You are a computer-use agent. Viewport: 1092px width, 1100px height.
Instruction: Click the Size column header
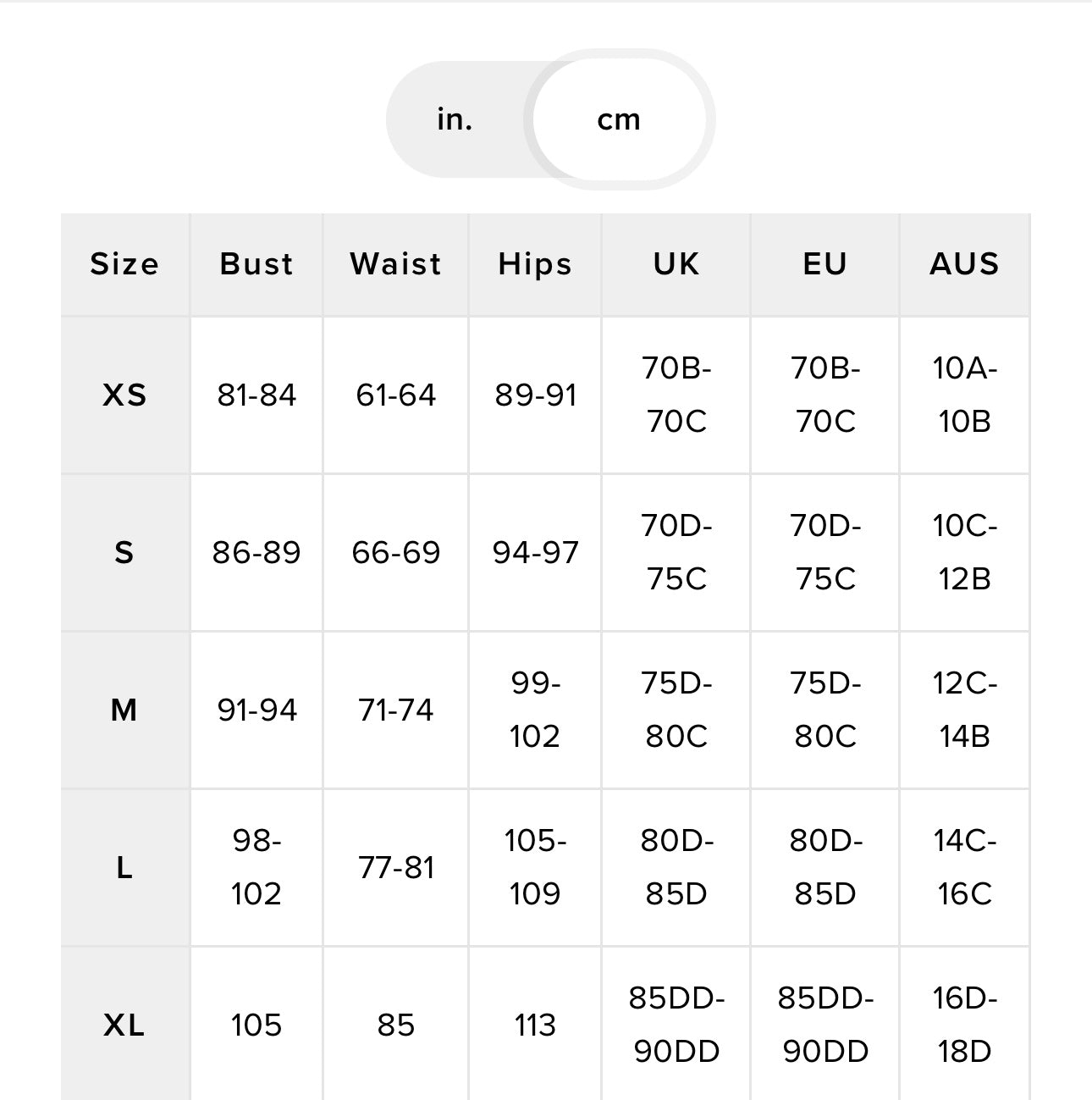click(x=124, y=264)
